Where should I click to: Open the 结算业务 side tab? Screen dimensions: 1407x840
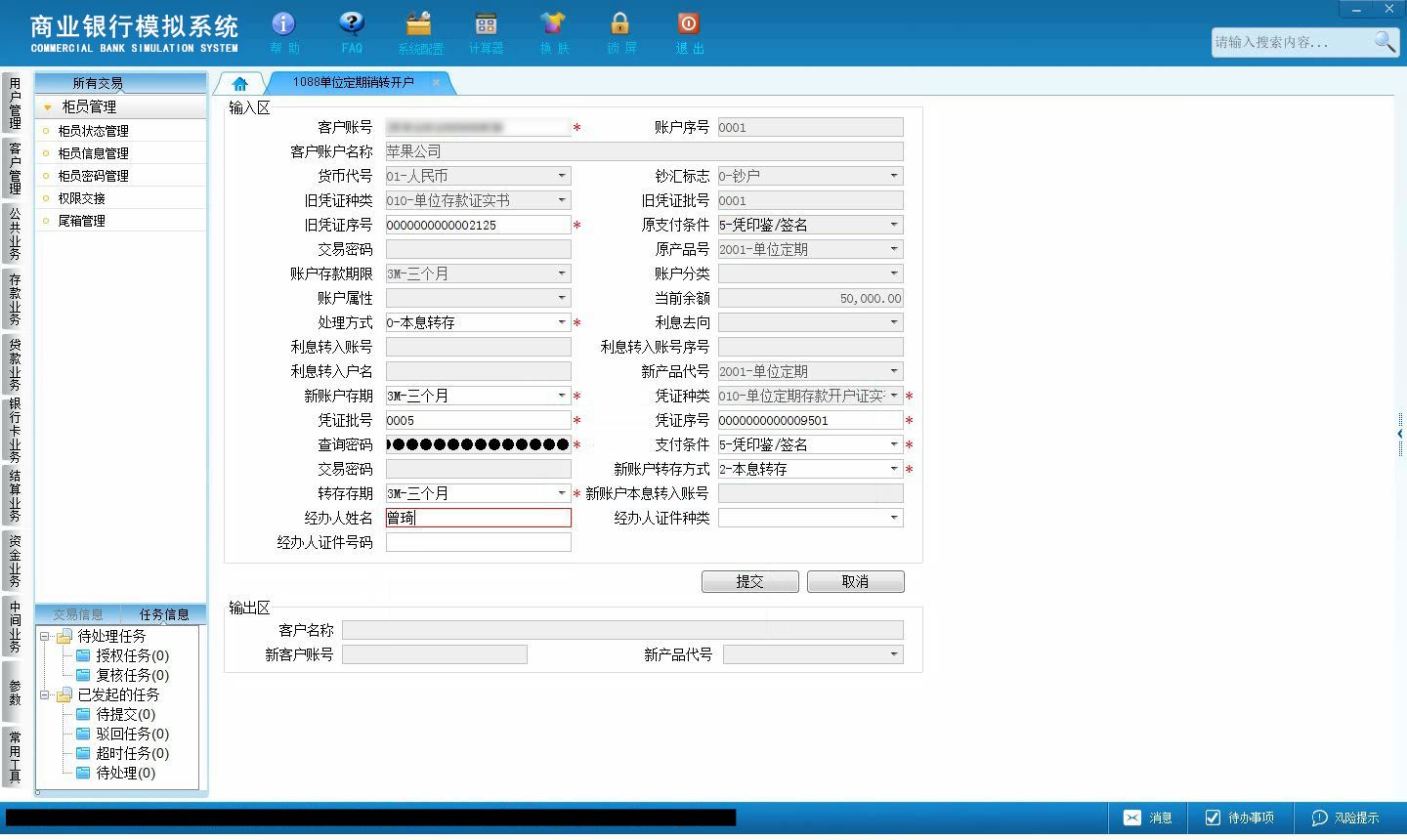pyautogui.click(x=14, y=496)
